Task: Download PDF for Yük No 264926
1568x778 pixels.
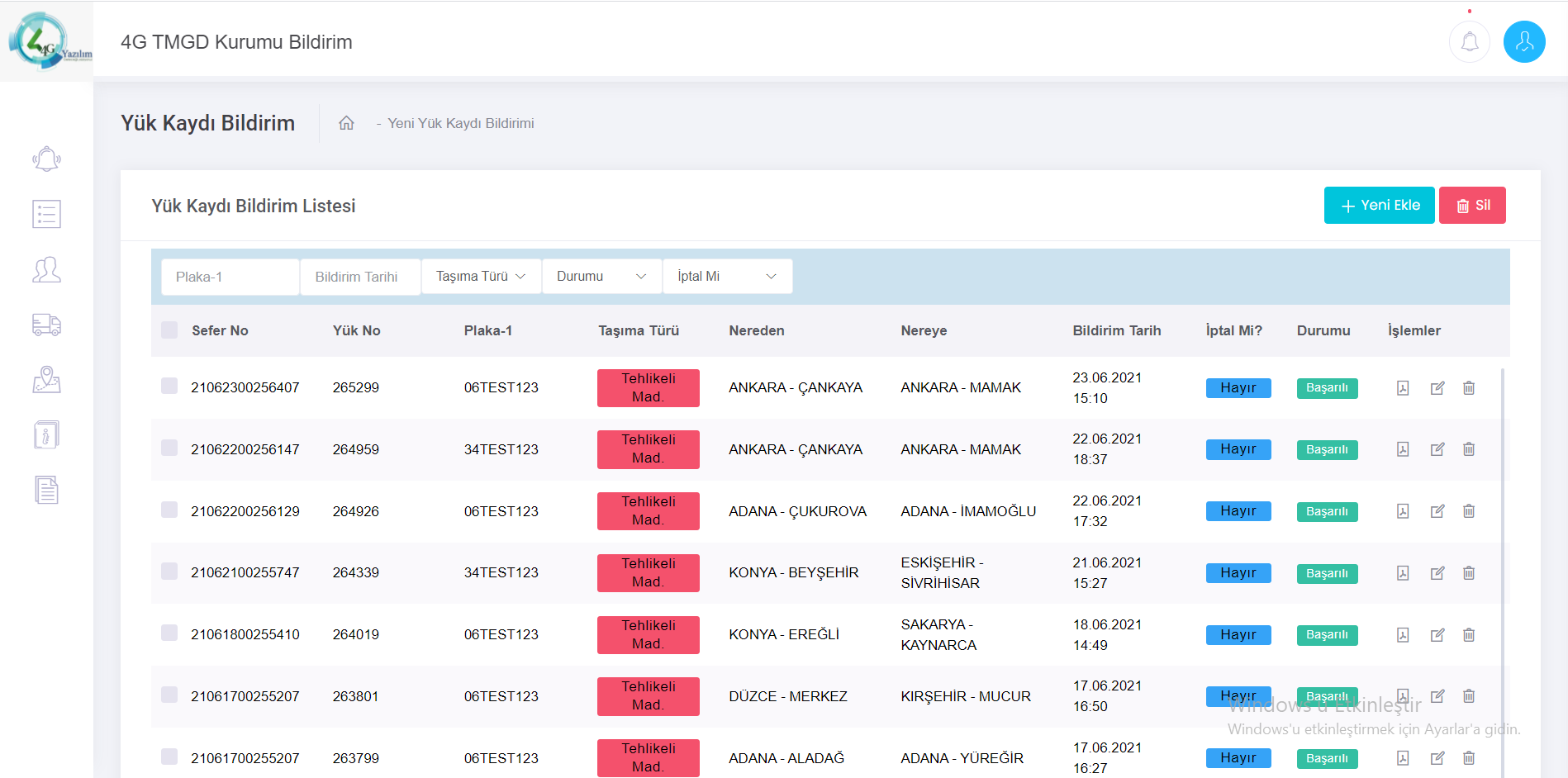Action: pos(1403,511)
